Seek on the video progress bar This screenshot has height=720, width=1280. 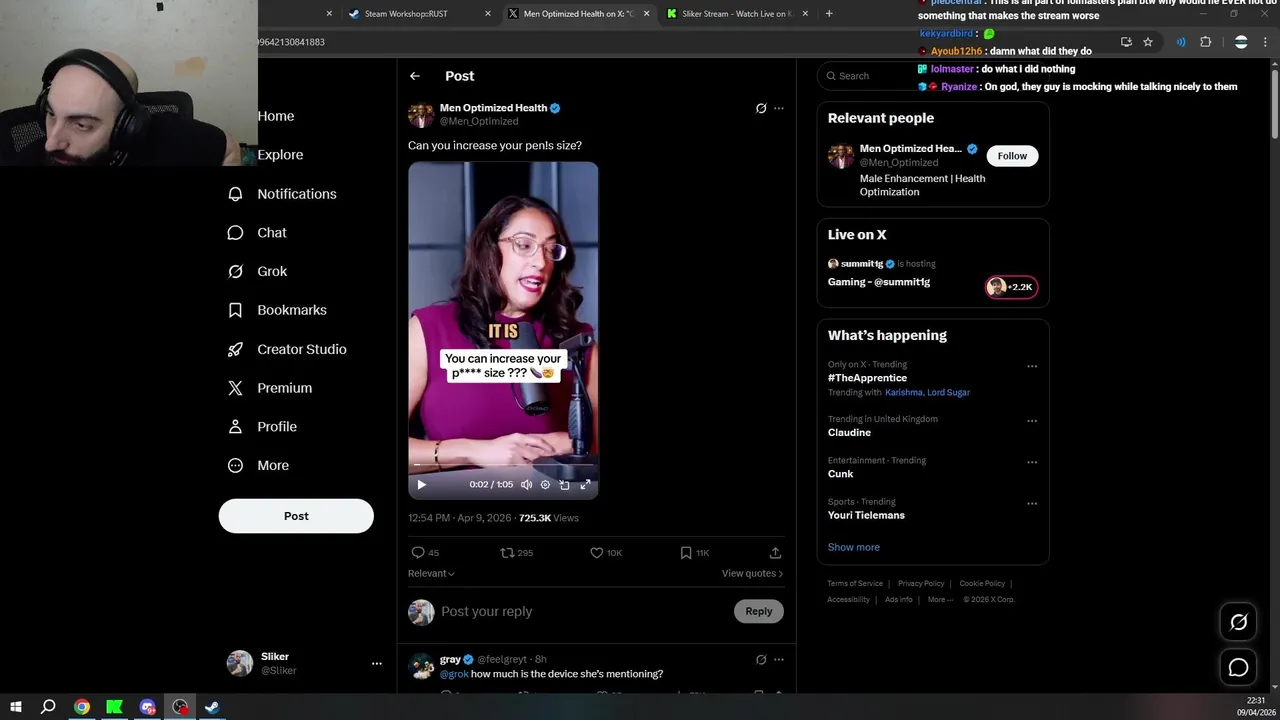503,465
